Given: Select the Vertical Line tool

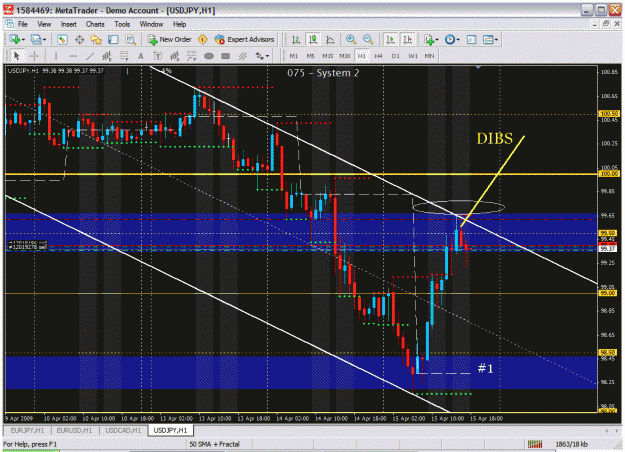Looking at the screenshot, I should pos(55,56).
